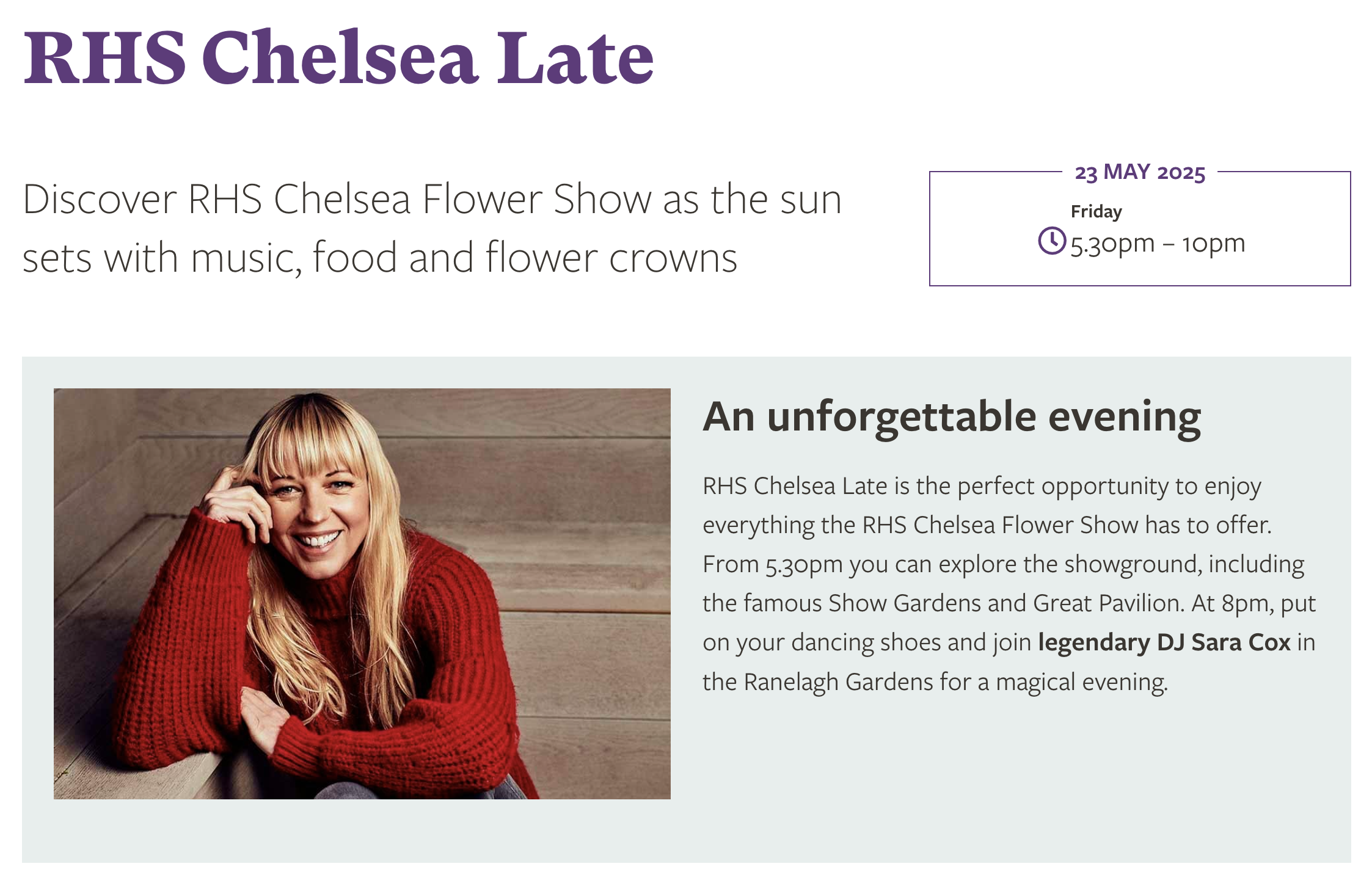Open the photo of woman in red sweater
The image size is (1372, 883).
pyautogui.click(x=362, y=593)
